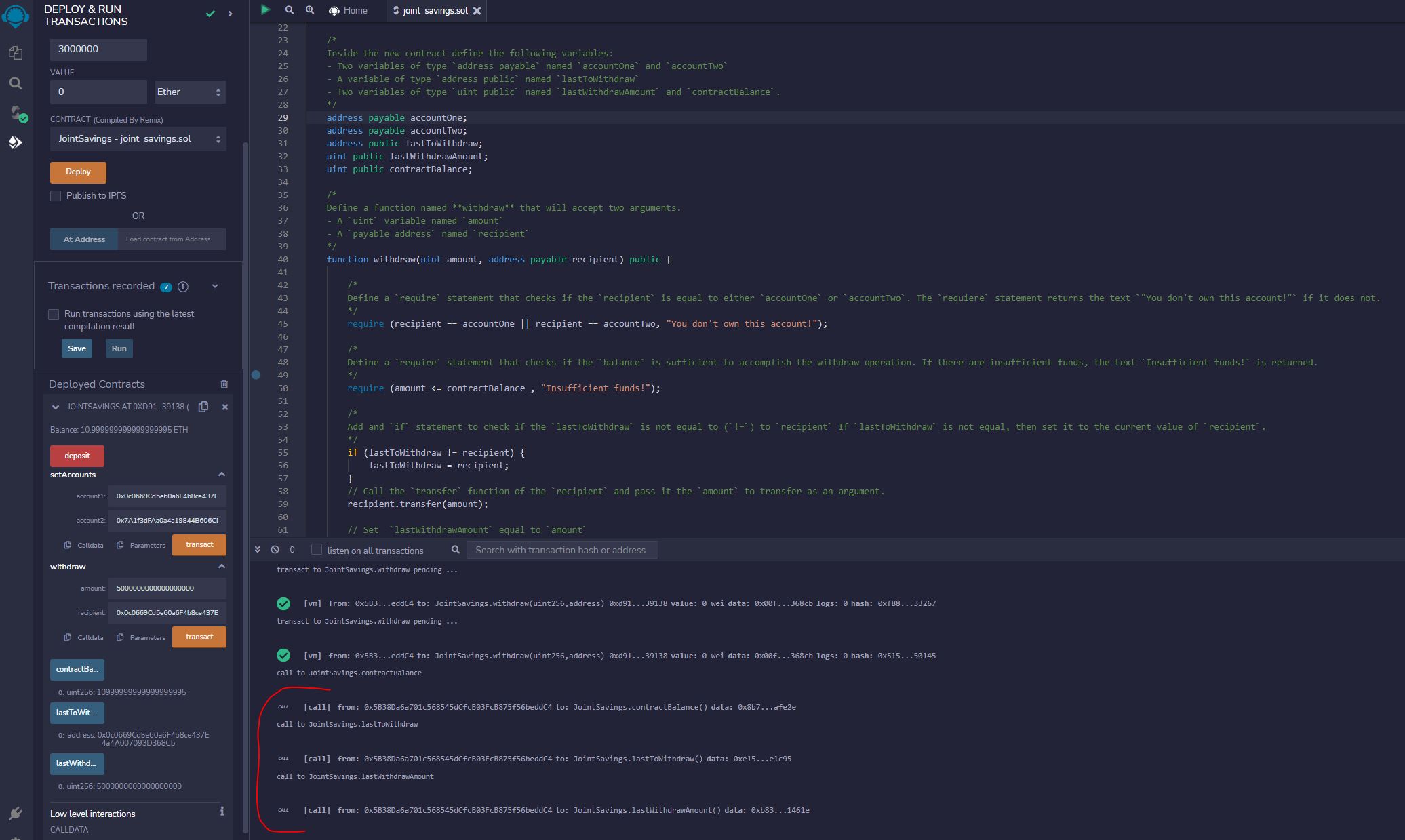
Task: Open the JointSavings contract selection dropdown
Action: (x=138, y=138)
